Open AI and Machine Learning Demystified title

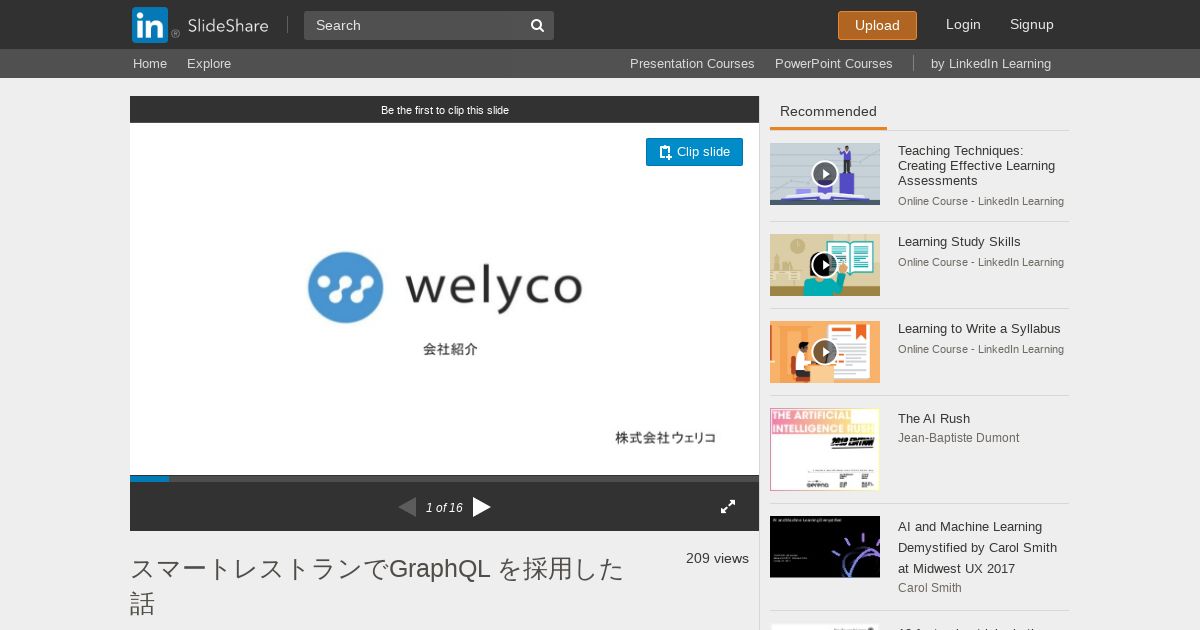[977, 548]
